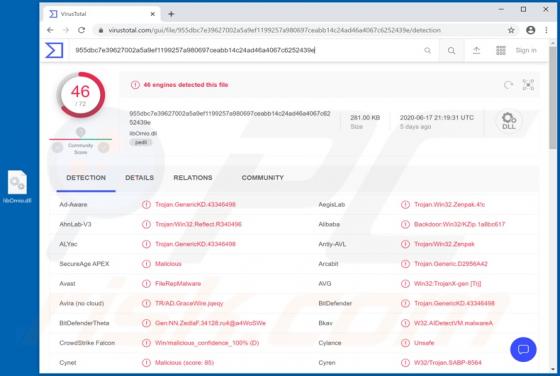Click the BitDefenderTheta engine name
Viewport: 560px width, 376px height.
[84, 323]
